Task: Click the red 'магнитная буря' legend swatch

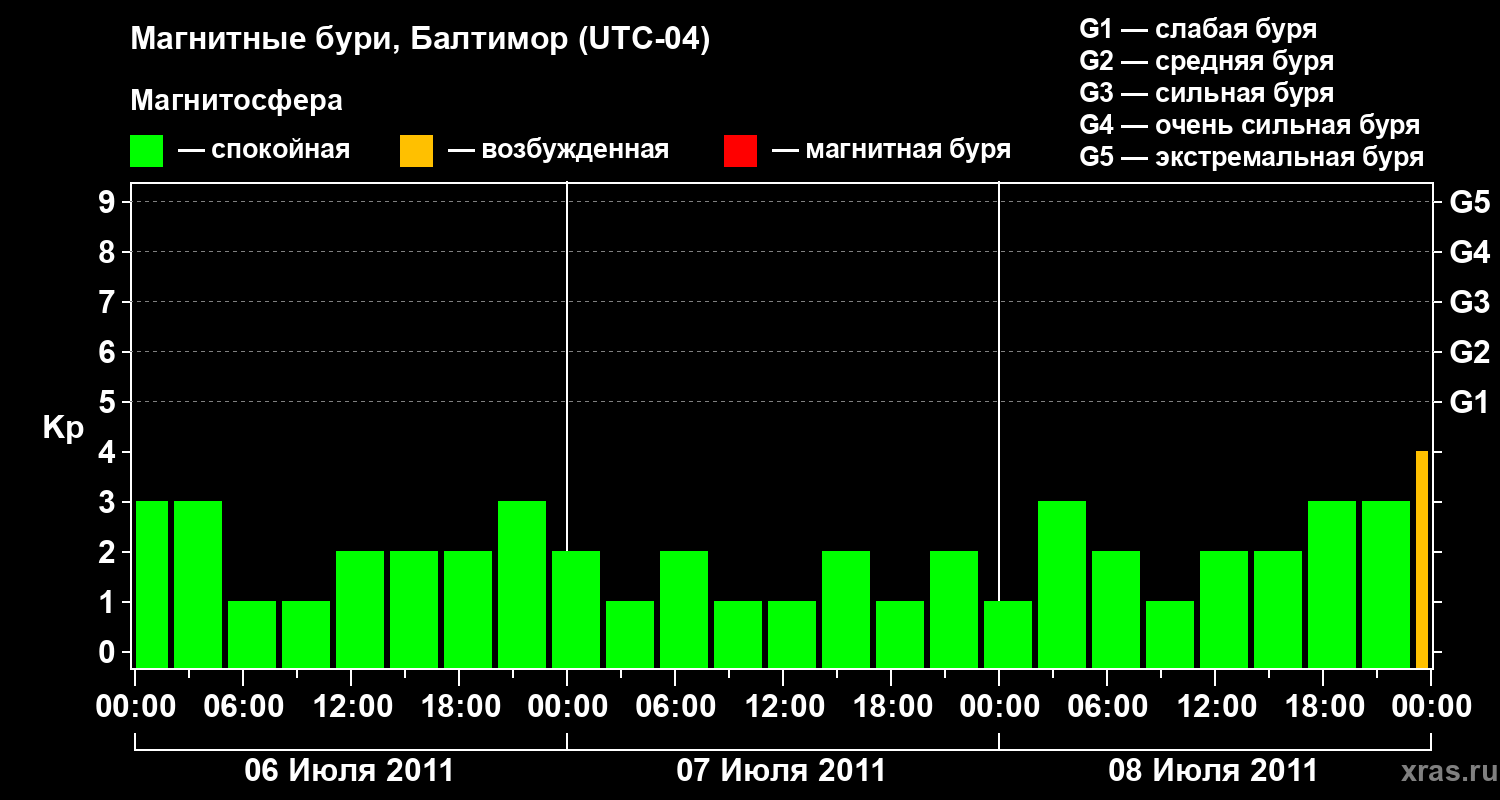Action: coord(740,151)
